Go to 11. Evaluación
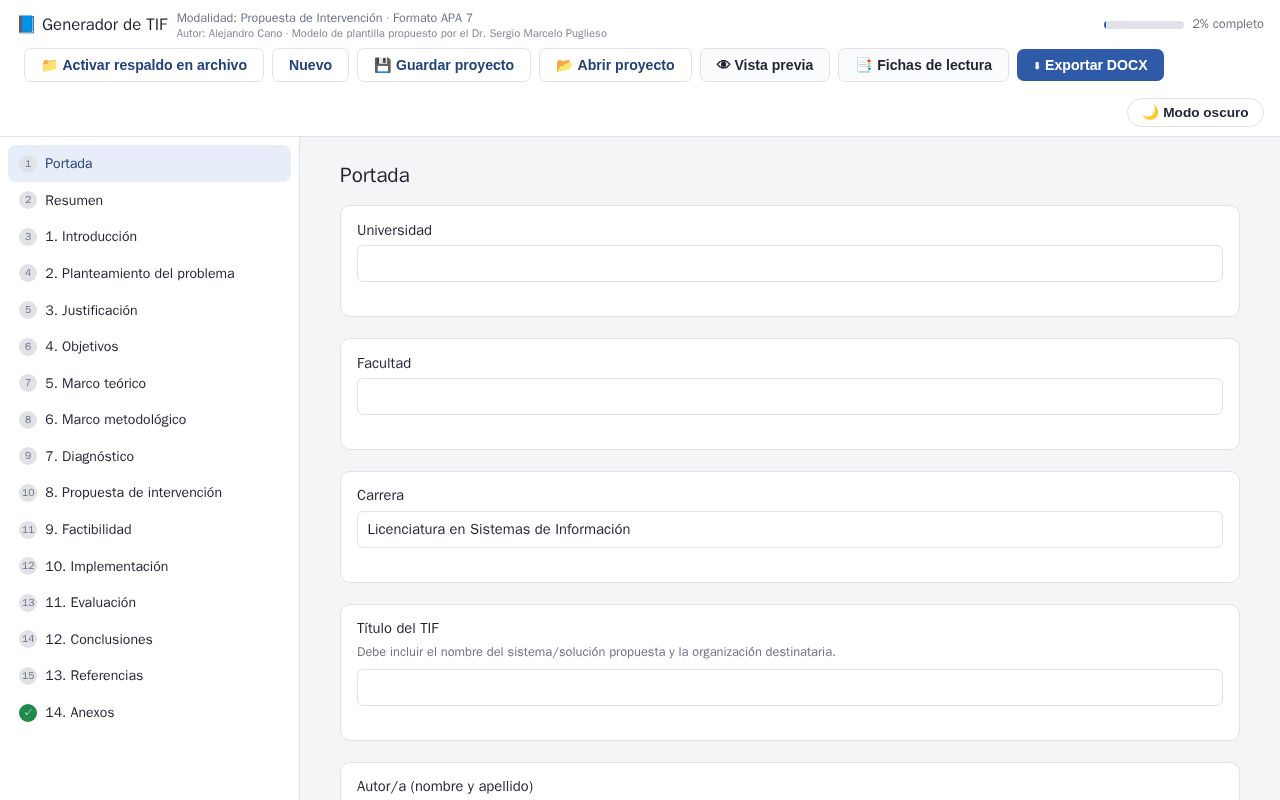 click(x=149, y=603)
